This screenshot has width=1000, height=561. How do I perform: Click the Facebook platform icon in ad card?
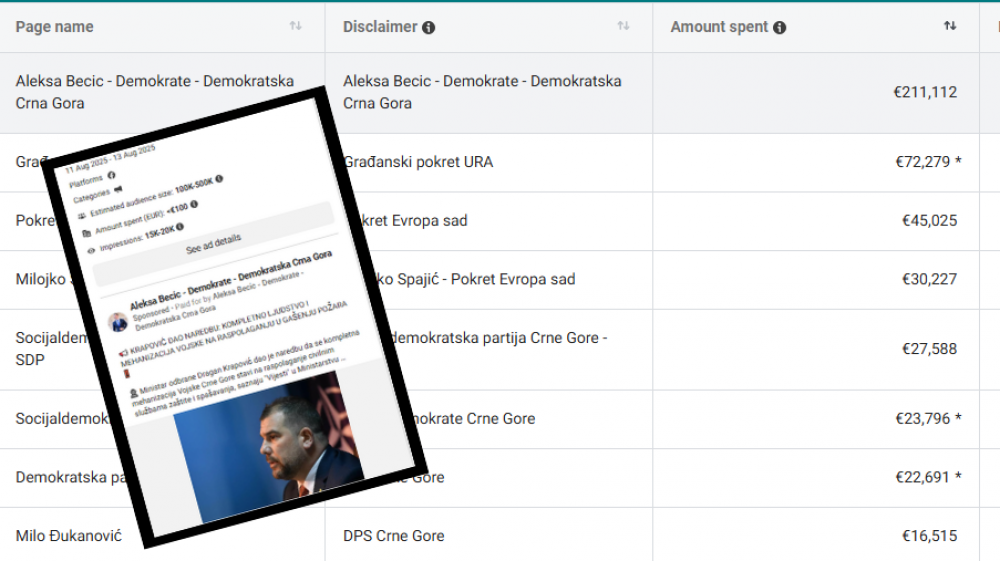pos(112,175)
